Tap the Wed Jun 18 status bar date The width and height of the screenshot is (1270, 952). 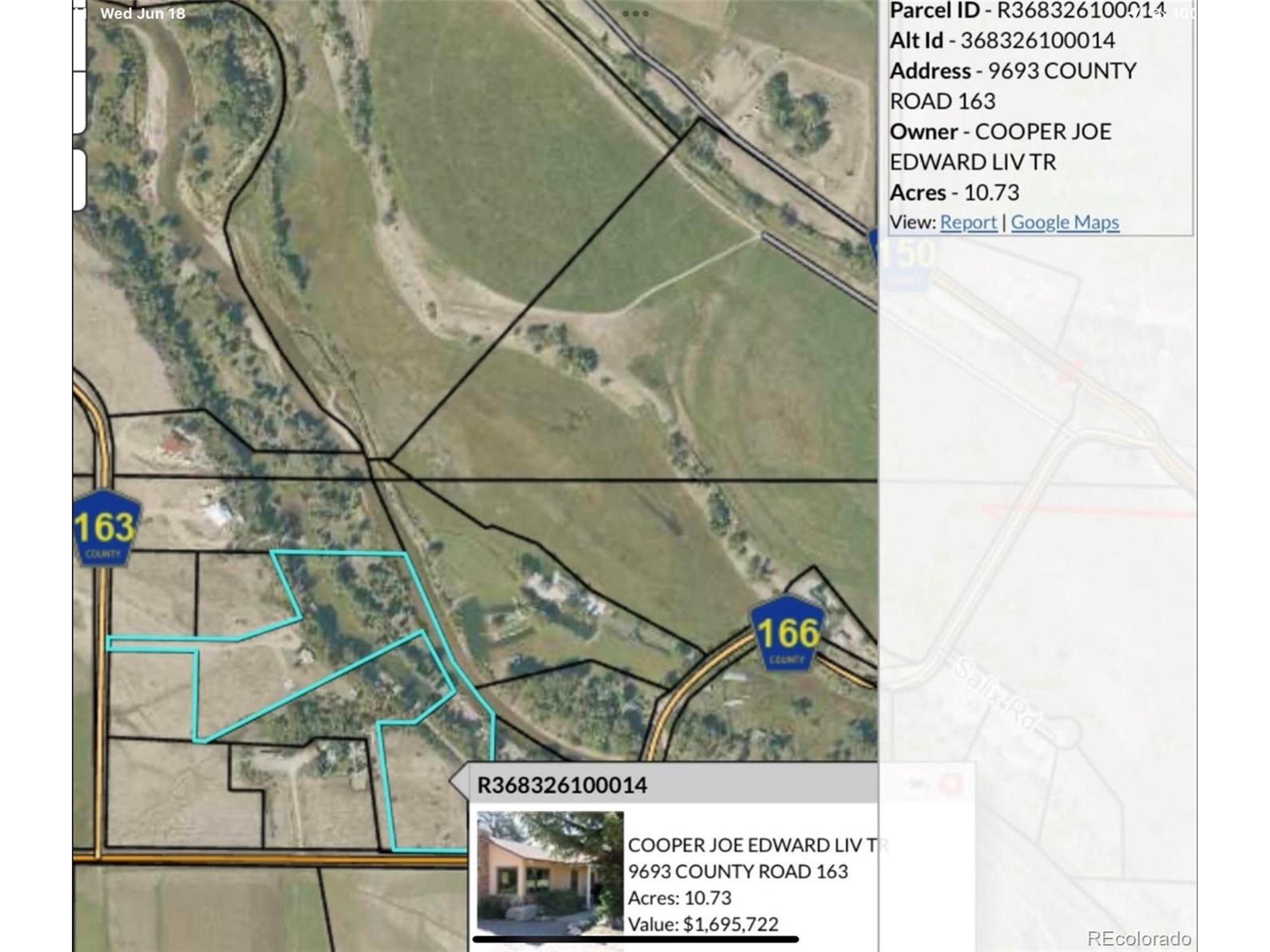coord(142,14)
